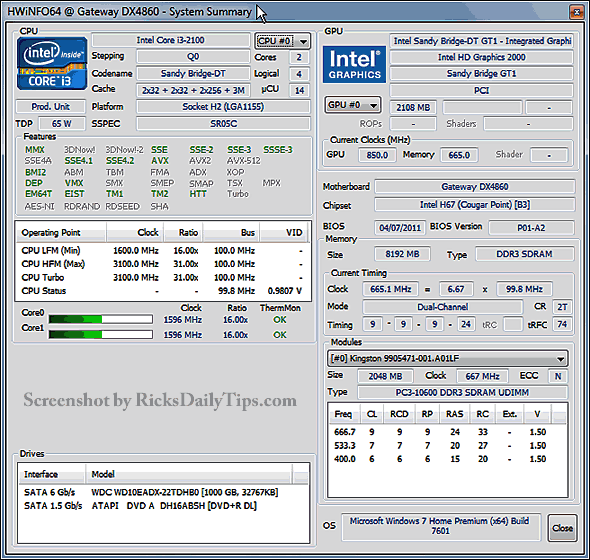Click the 2048 MB module size field
Screen dimensions: 590x560
(385, 376)
